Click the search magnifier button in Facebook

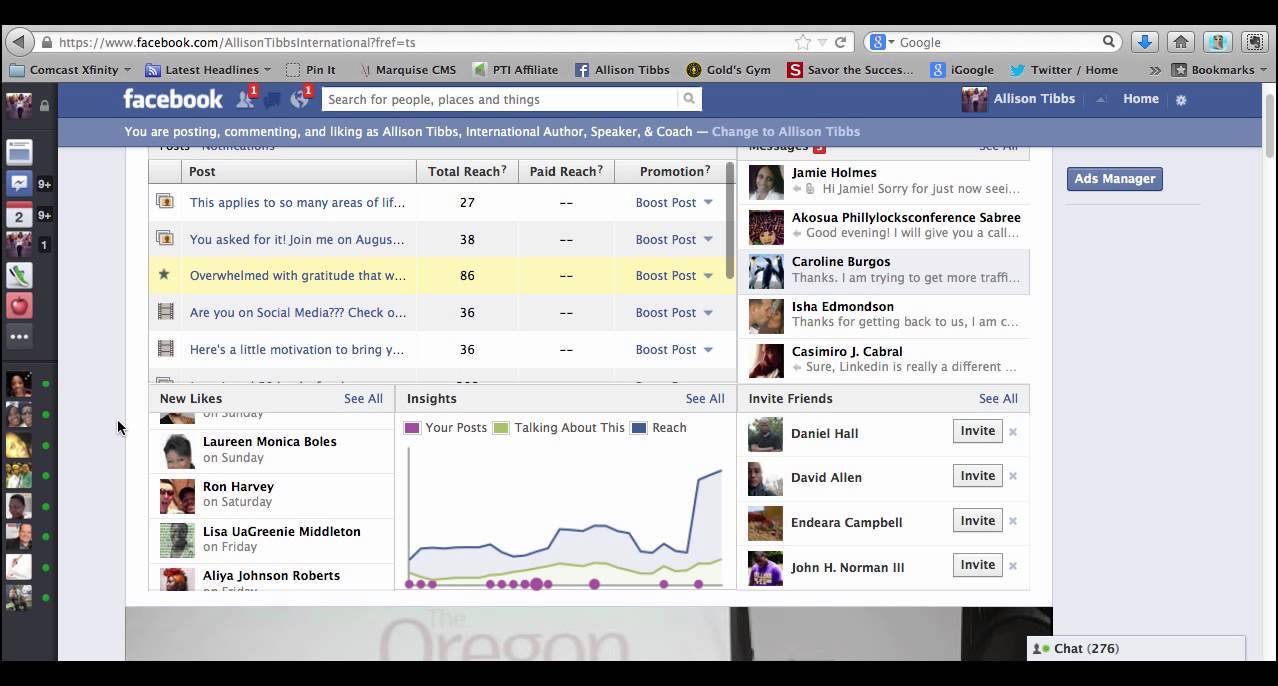[689, 99]
